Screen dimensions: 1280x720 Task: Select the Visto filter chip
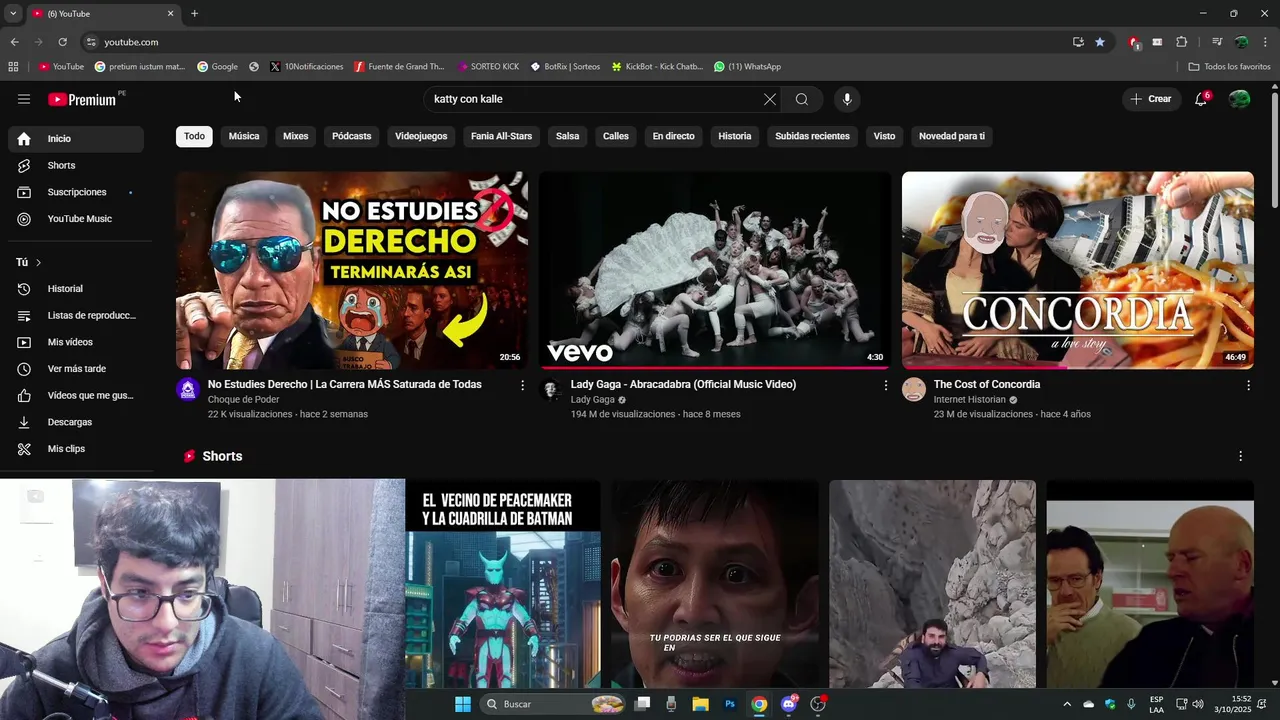[x=885, y=136]
